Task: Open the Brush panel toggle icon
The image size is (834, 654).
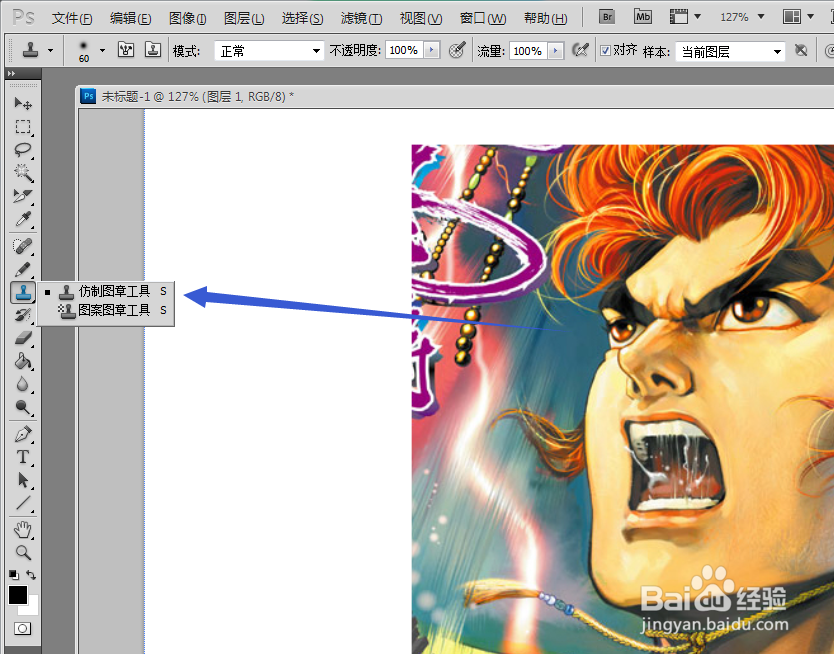Action: (126, 51)
